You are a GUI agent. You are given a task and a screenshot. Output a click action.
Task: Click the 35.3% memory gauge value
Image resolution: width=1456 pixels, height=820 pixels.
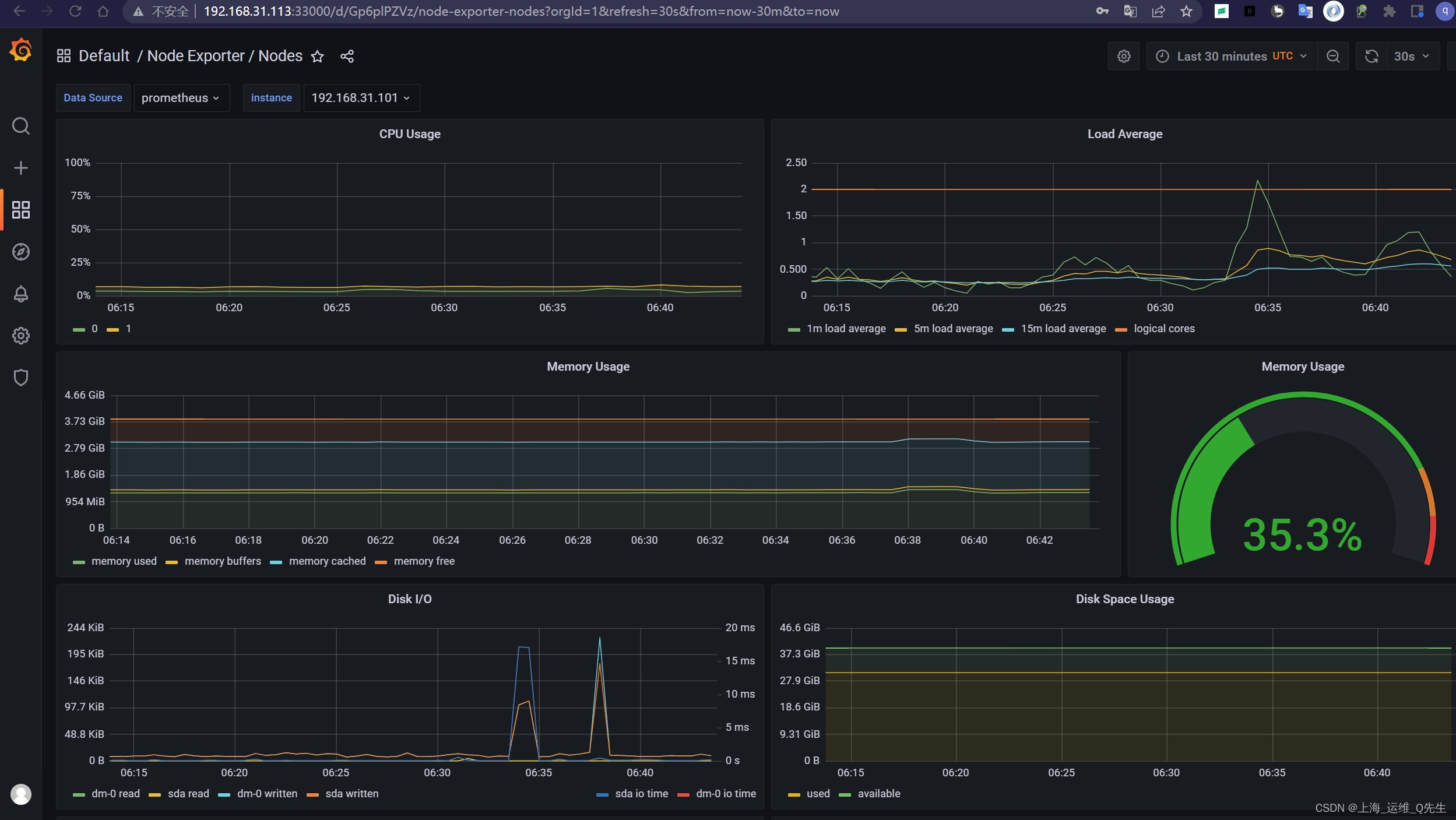(1302, 534)
